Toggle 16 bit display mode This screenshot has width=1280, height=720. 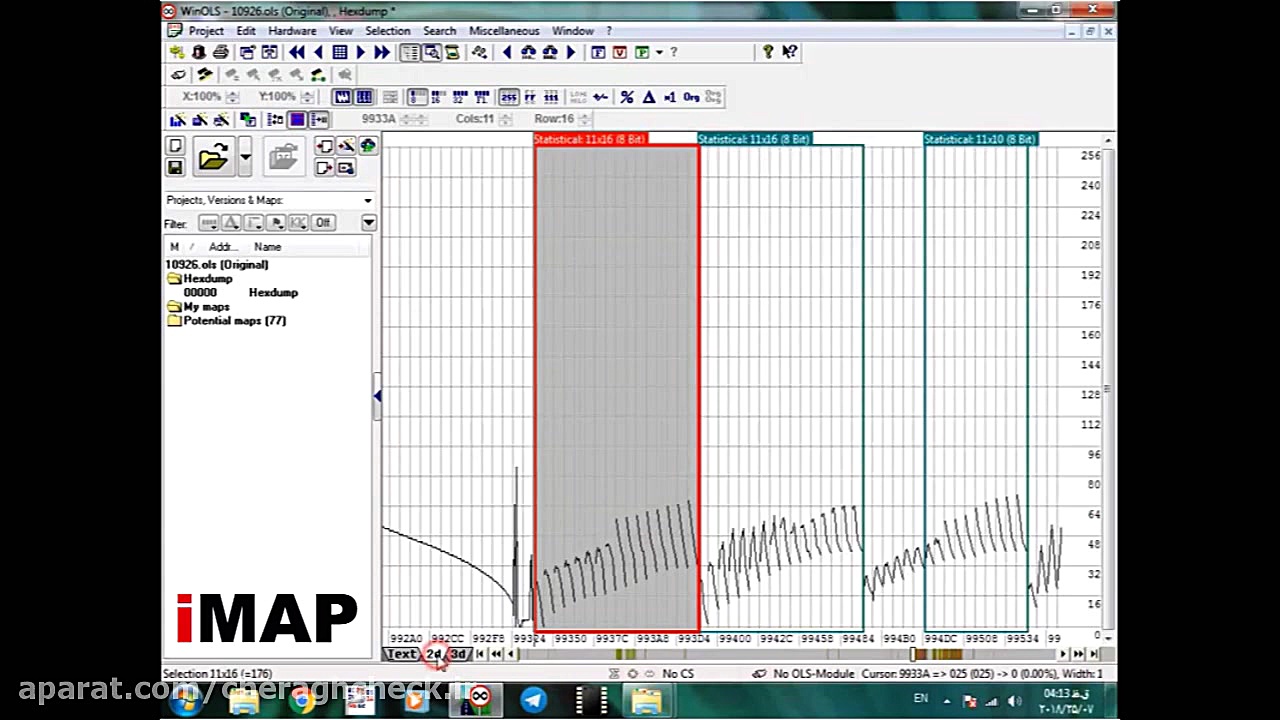pos(438,97)
